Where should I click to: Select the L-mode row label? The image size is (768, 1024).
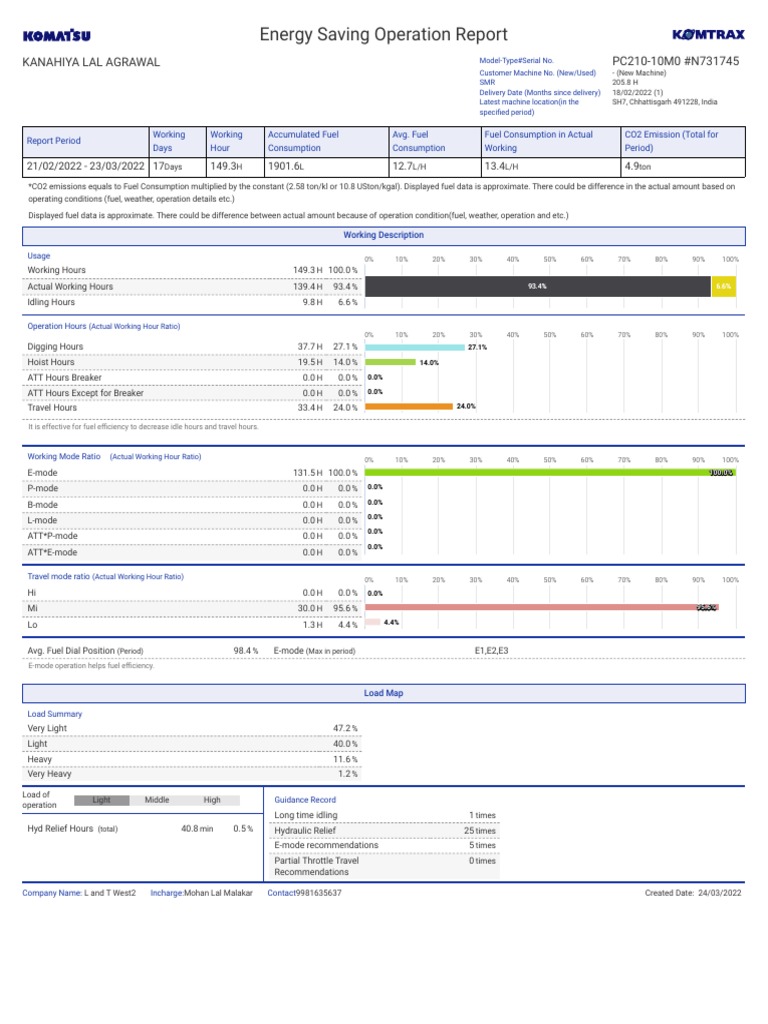coord(42,520)
